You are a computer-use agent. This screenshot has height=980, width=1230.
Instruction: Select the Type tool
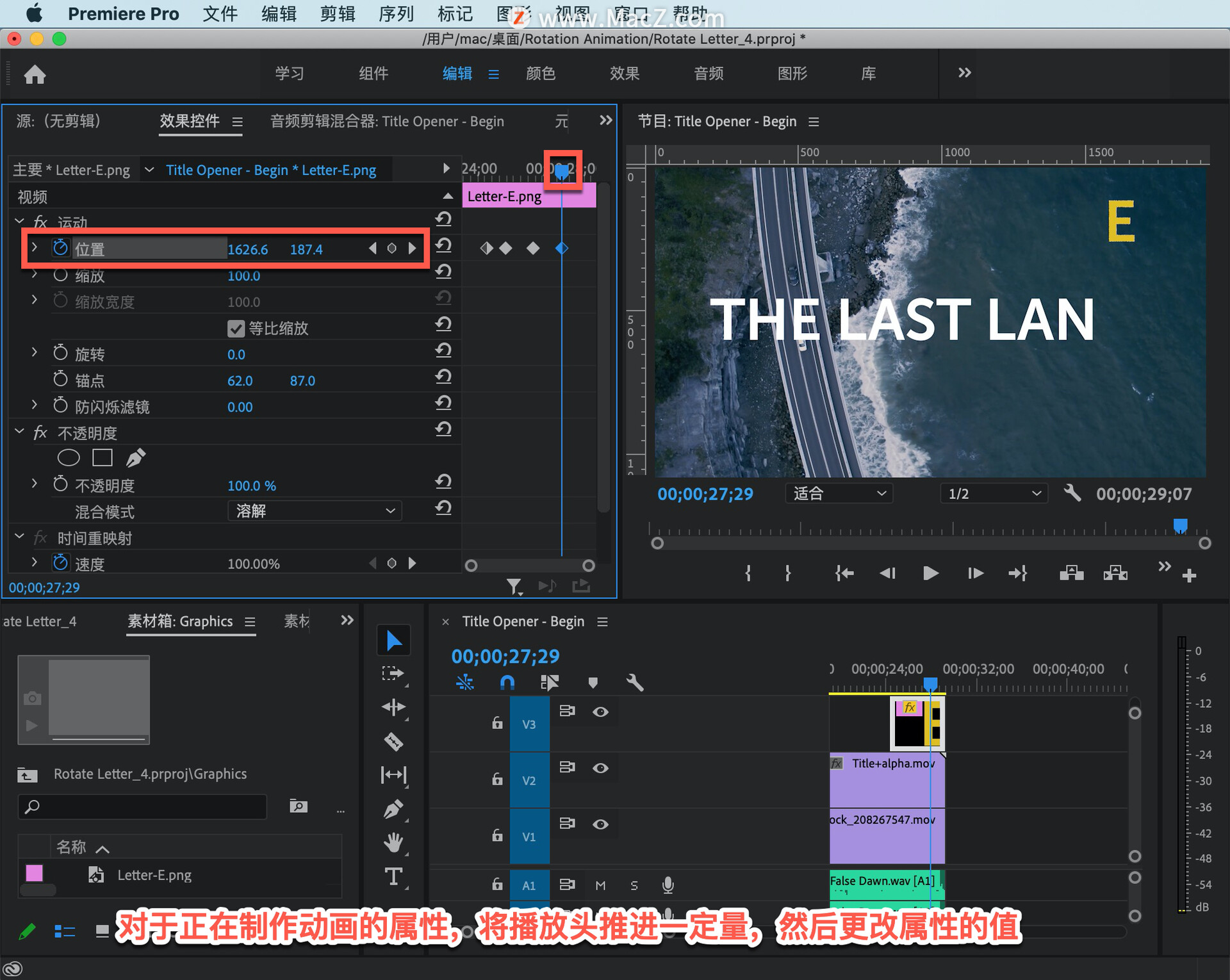393,876
